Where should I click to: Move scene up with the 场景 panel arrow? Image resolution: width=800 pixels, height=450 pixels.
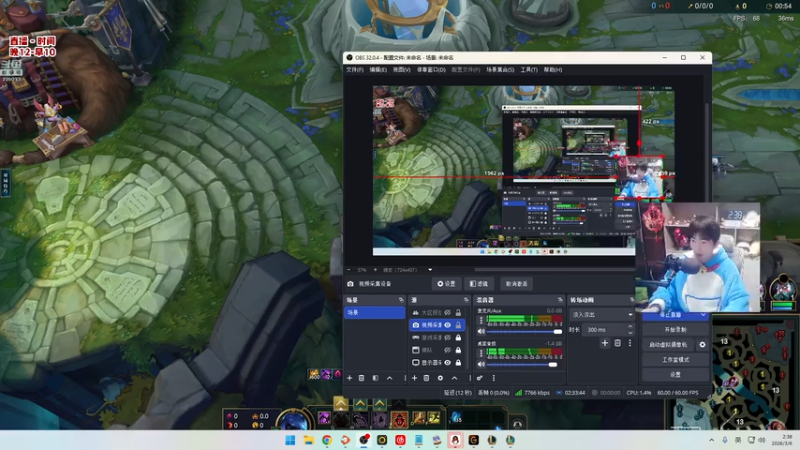[x=390, y=378]
